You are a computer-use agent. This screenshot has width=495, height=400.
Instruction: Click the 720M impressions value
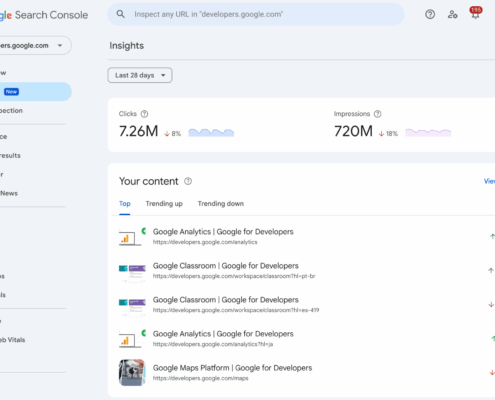(x=353, y=131)
